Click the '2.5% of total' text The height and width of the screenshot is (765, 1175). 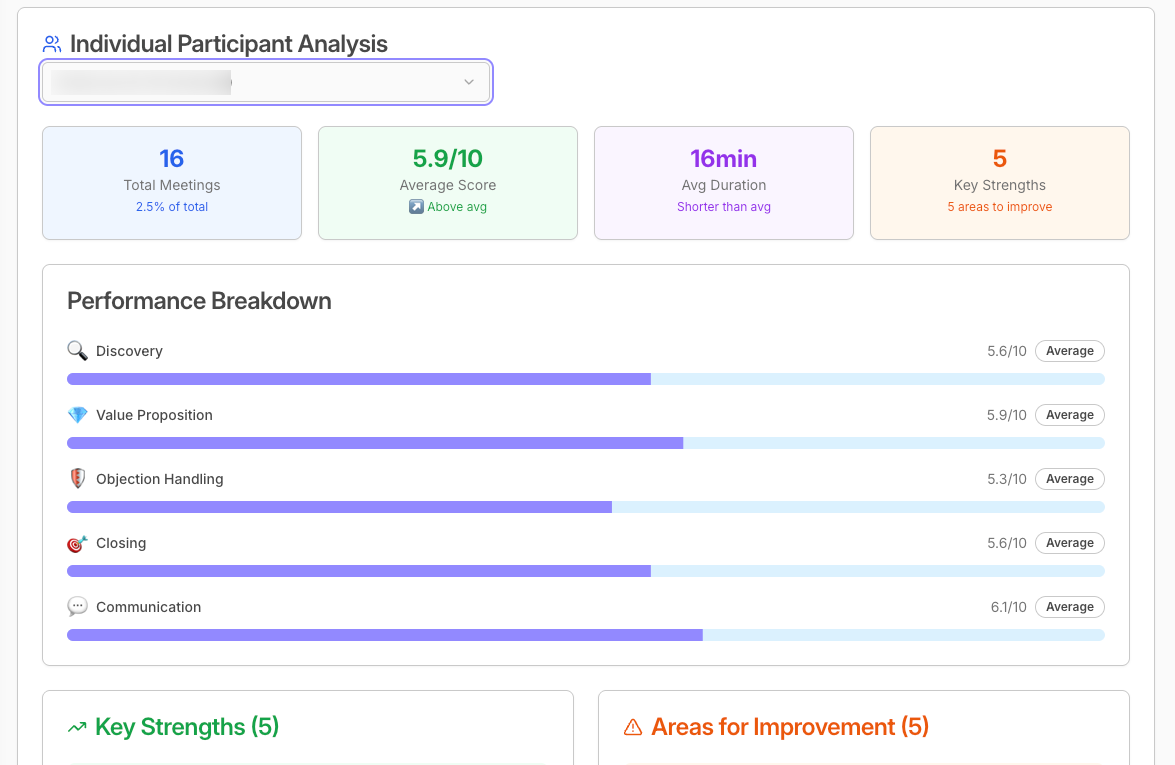172,207
